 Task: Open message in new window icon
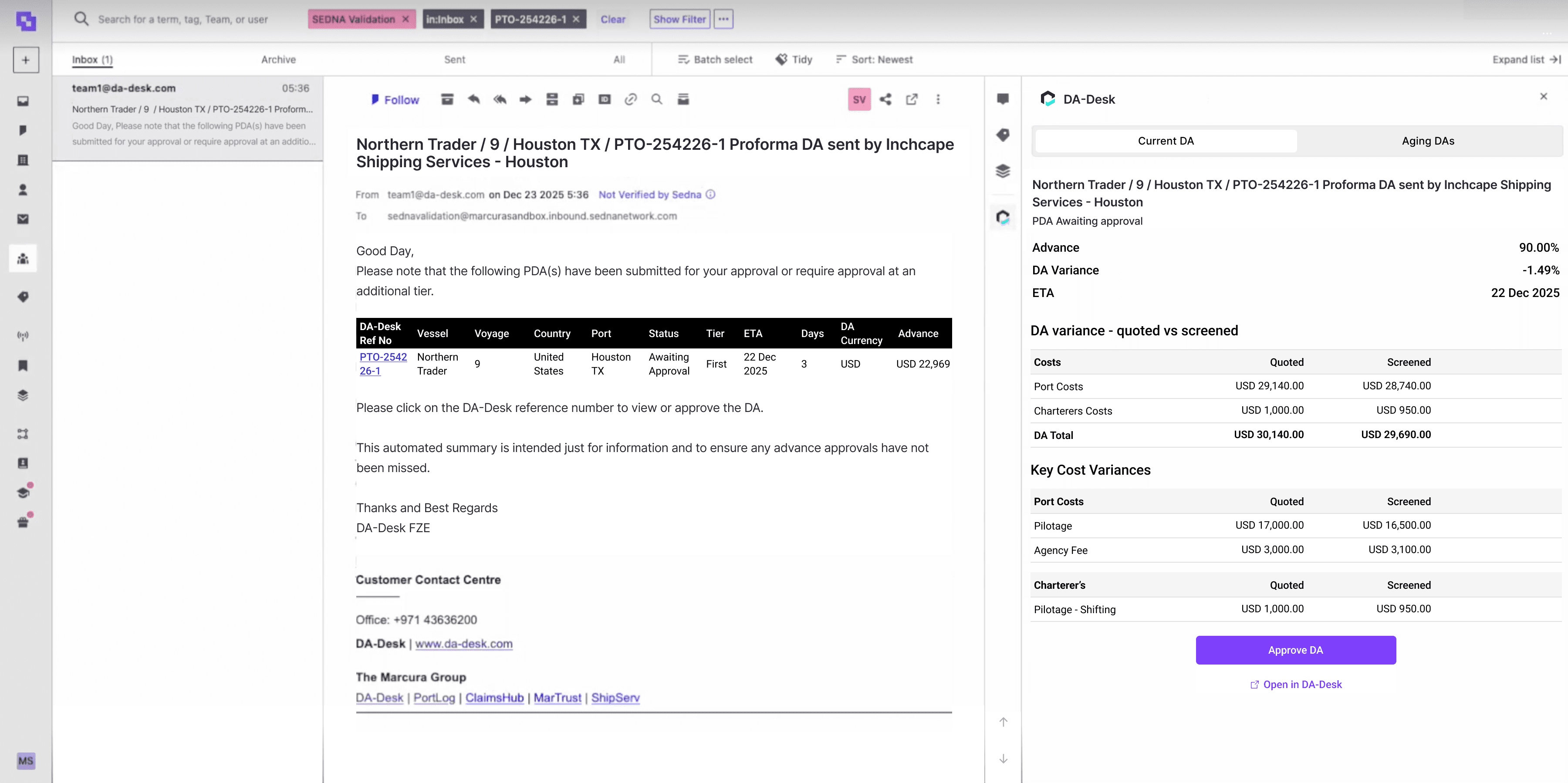(912, 99)
